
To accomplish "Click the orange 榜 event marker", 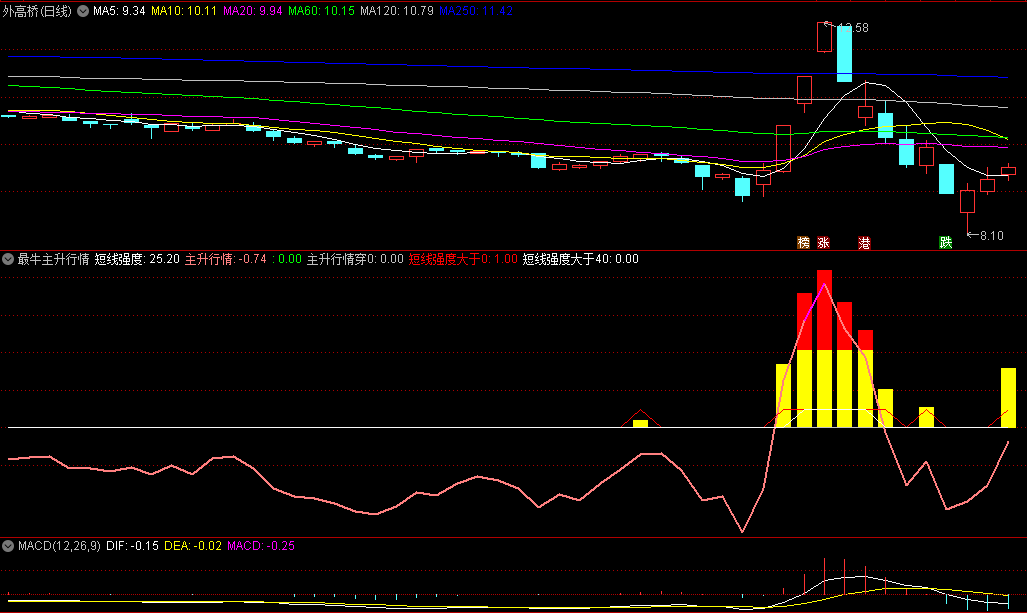I will coord(803,243).
